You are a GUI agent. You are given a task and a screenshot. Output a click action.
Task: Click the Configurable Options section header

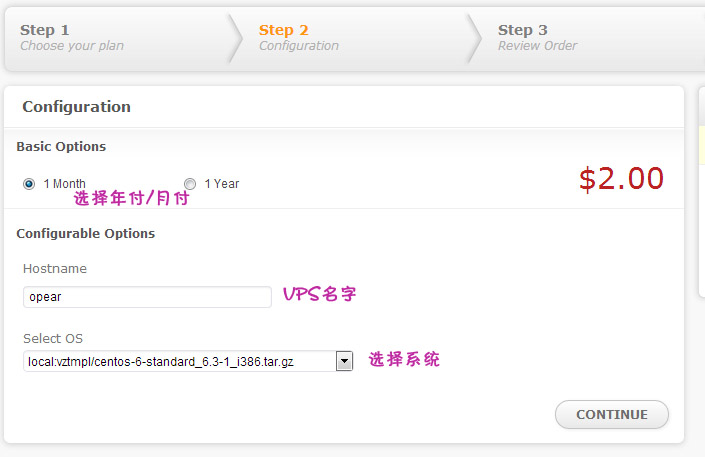point(85,233)
